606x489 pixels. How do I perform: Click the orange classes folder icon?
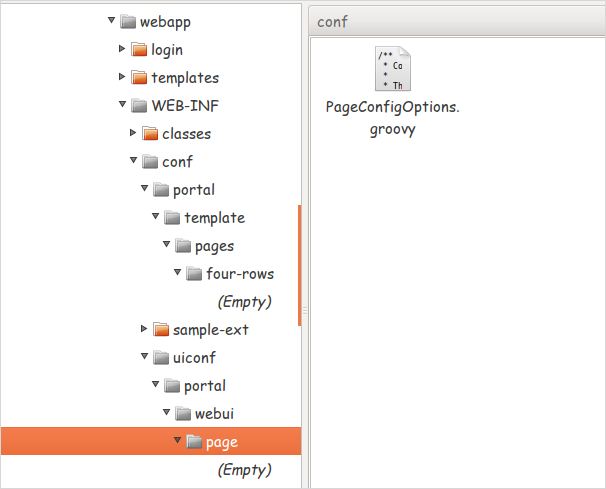[150, 133]
